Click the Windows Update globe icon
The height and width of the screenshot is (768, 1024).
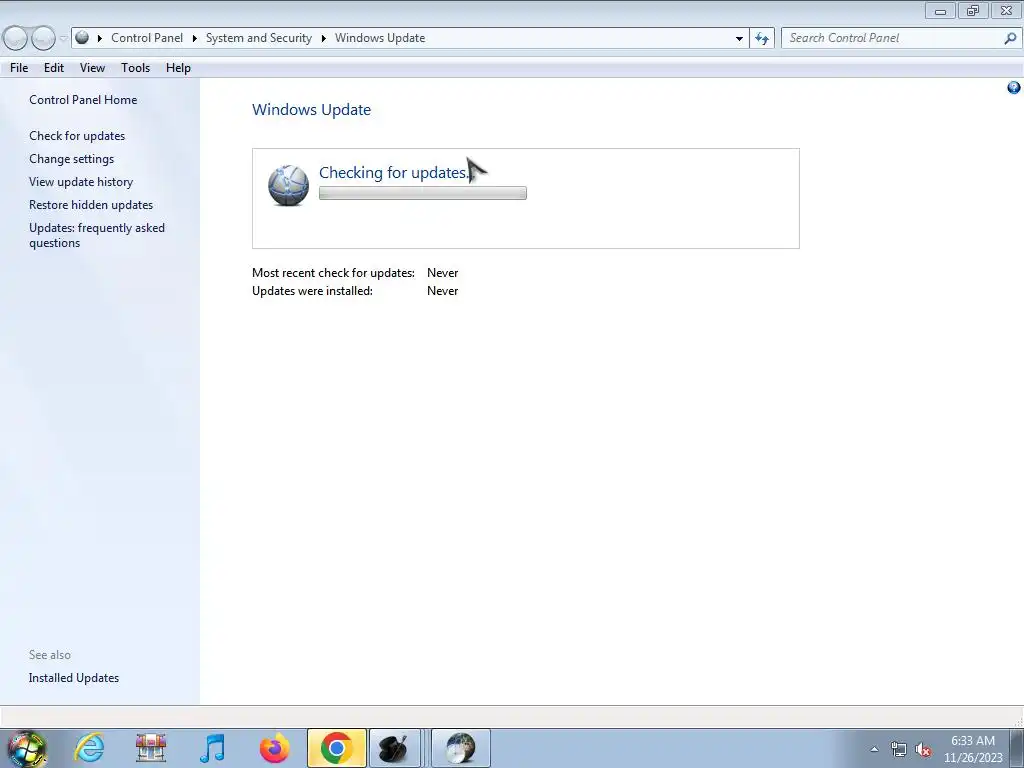288,185
